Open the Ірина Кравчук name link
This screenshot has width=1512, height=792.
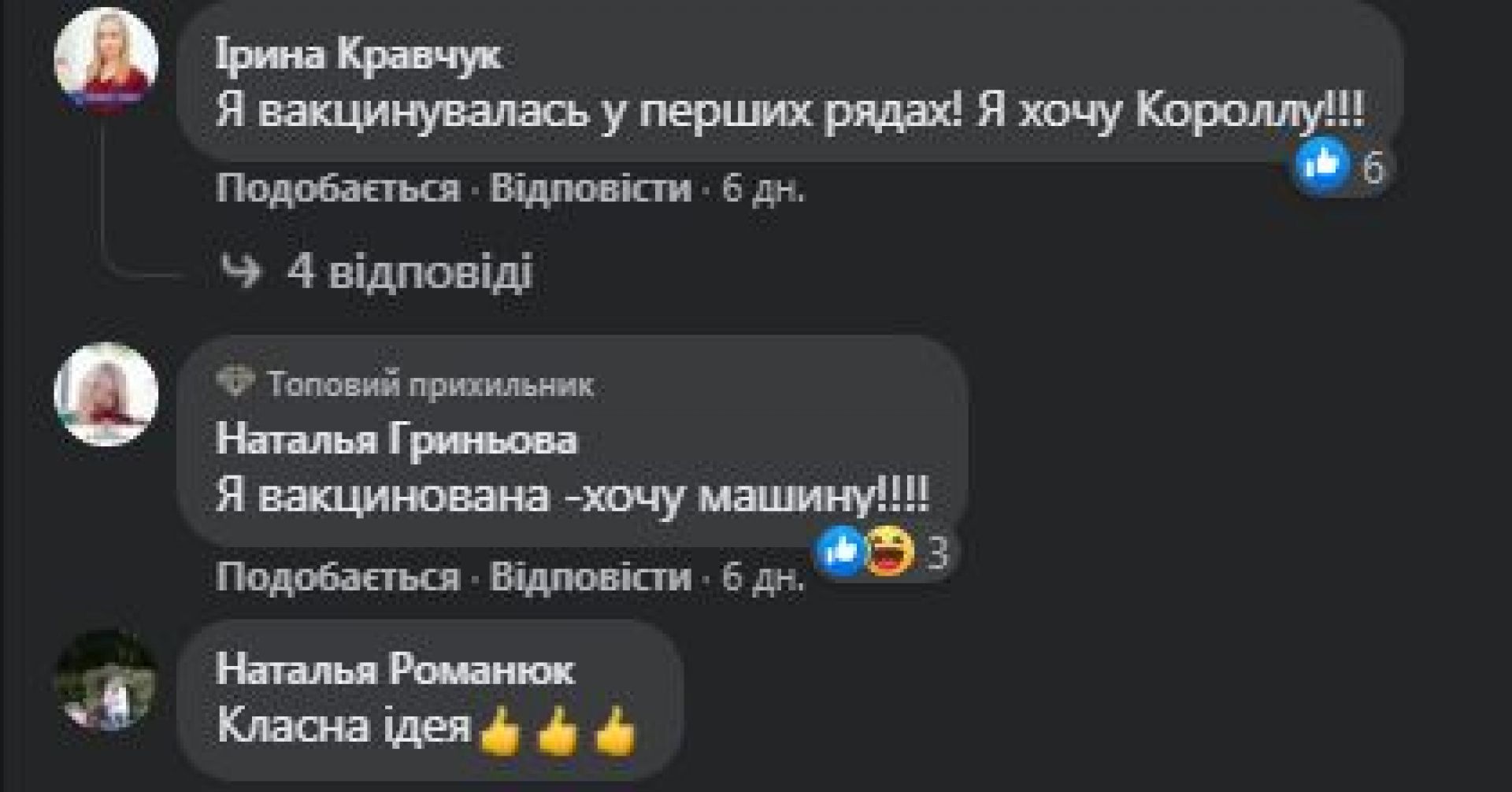(x=358, y=56)
